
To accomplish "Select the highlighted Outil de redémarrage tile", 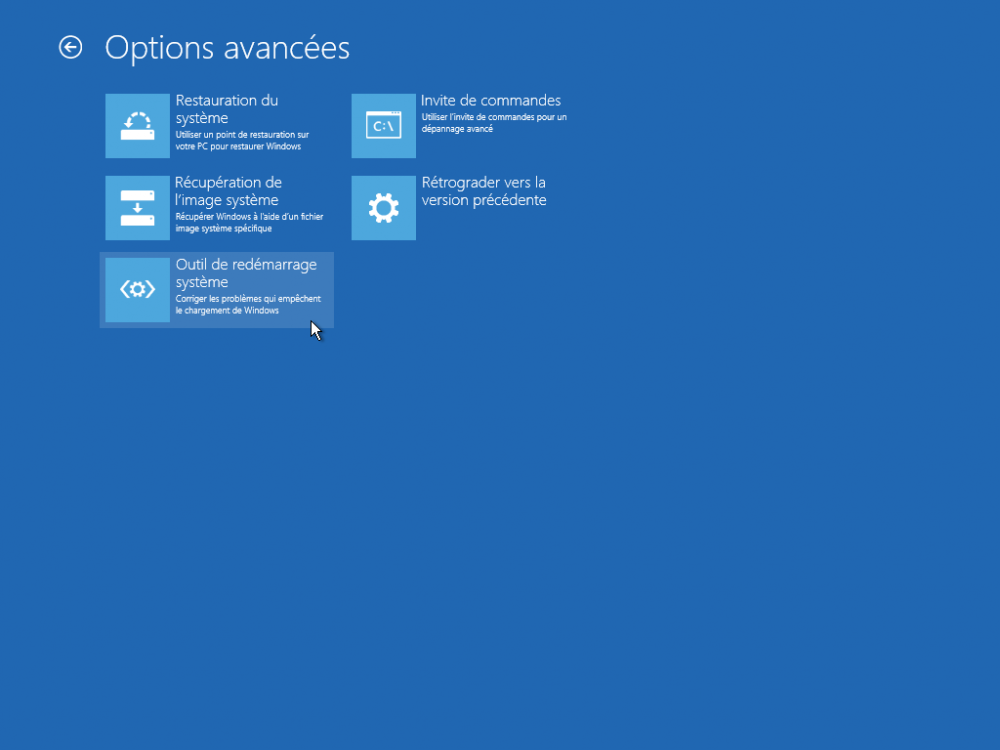I will [217, 289].
